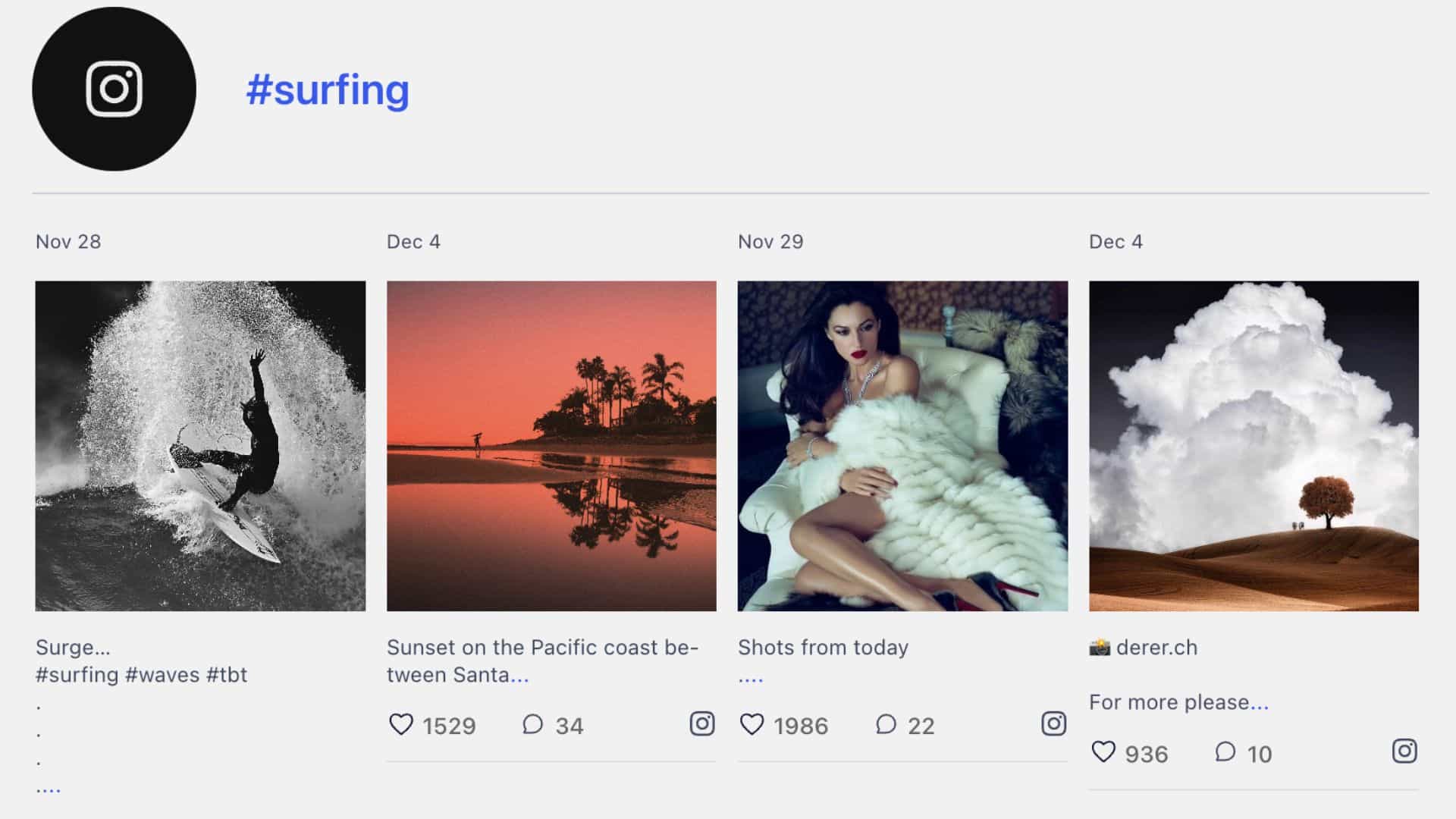Expand the 'For more please' caption
Screen dimensions: 1456x819
click(1259, 704)
